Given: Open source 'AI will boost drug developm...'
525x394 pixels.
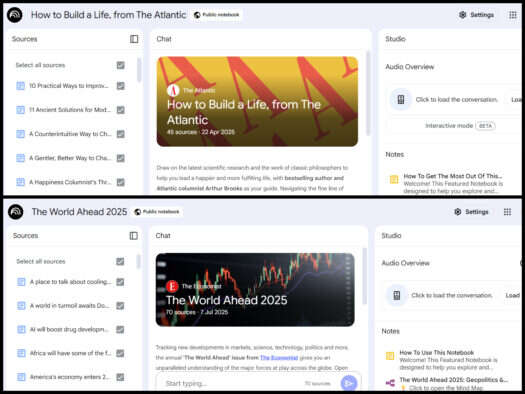Looking at the screenshot, I should coord(69,329).
